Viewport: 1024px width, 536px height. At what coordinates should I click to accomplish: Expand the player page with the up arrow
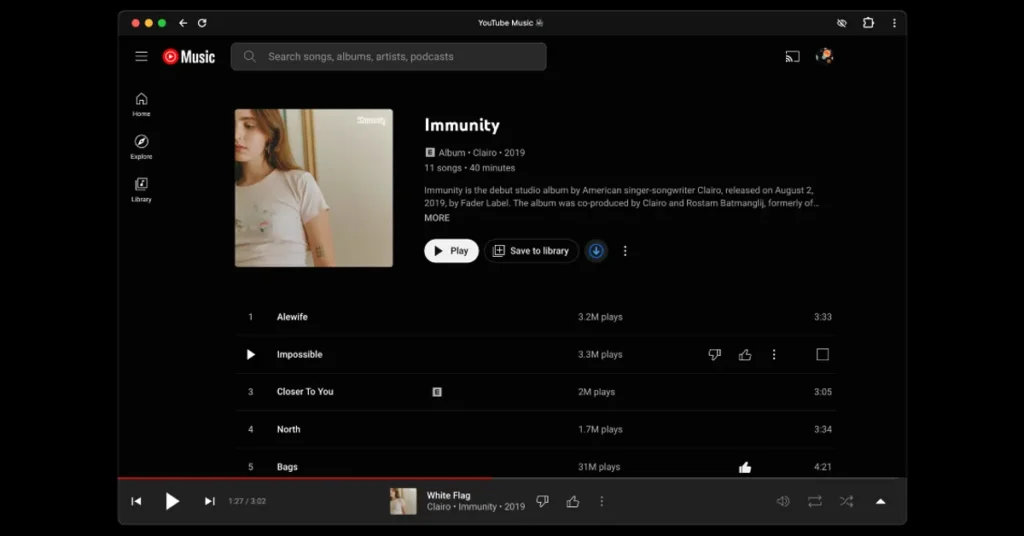tap(880, 501)
